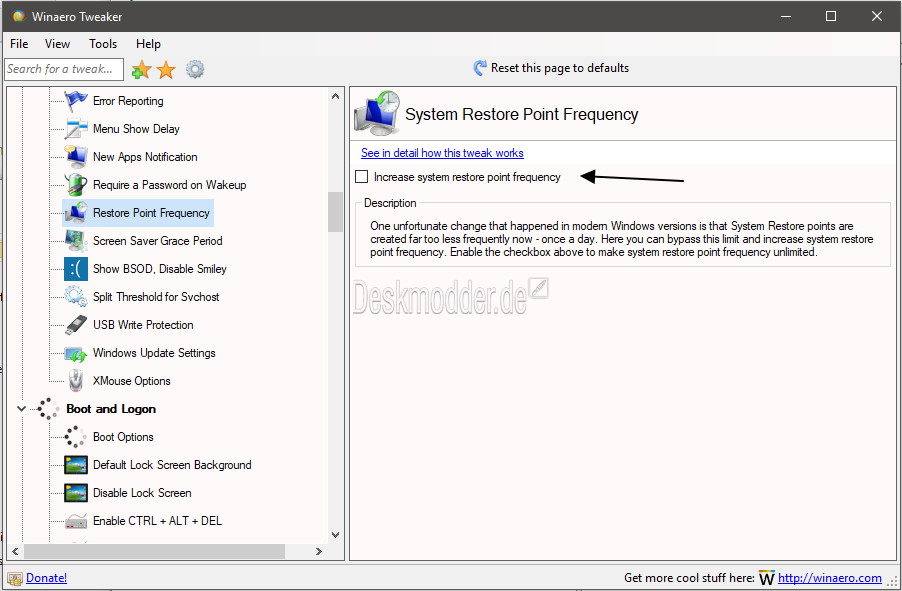902x591 pixels.
Task: Select Split Threshold for Svchost
Action: pos(156,297)
